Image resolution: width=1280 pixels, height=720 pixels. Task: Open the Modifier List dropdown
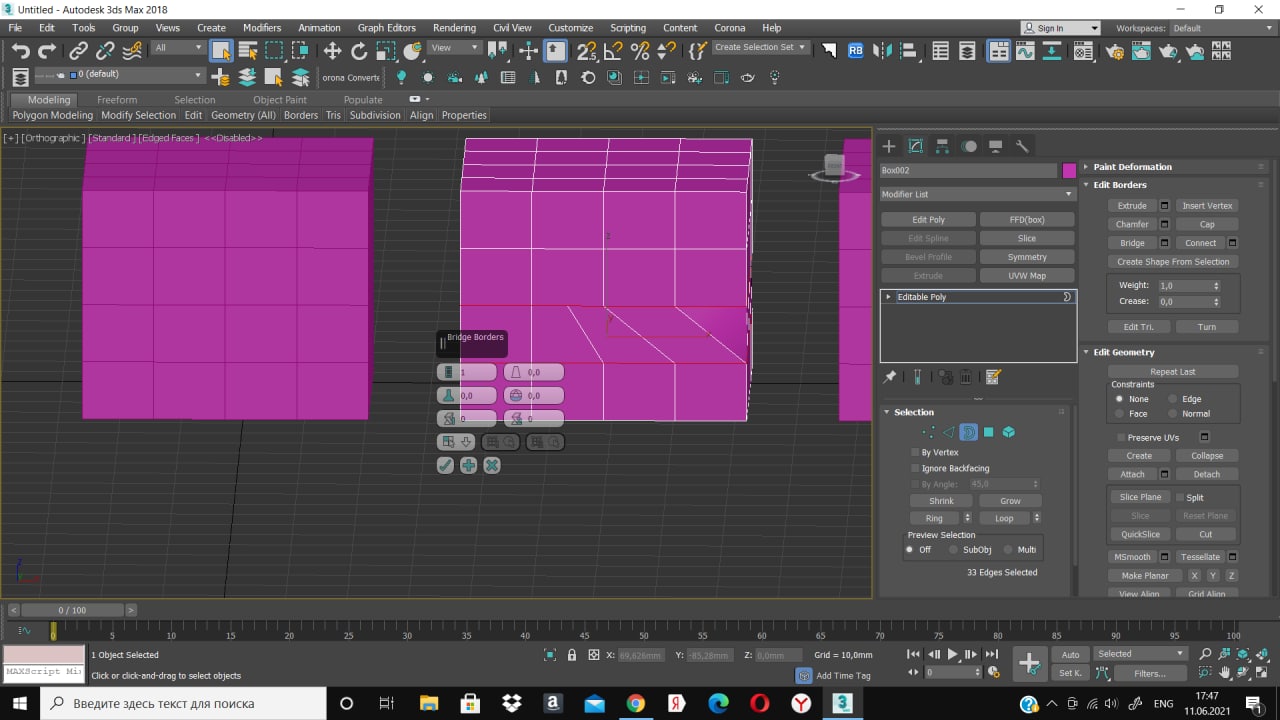pyautogui.click(x=977, y=194)
